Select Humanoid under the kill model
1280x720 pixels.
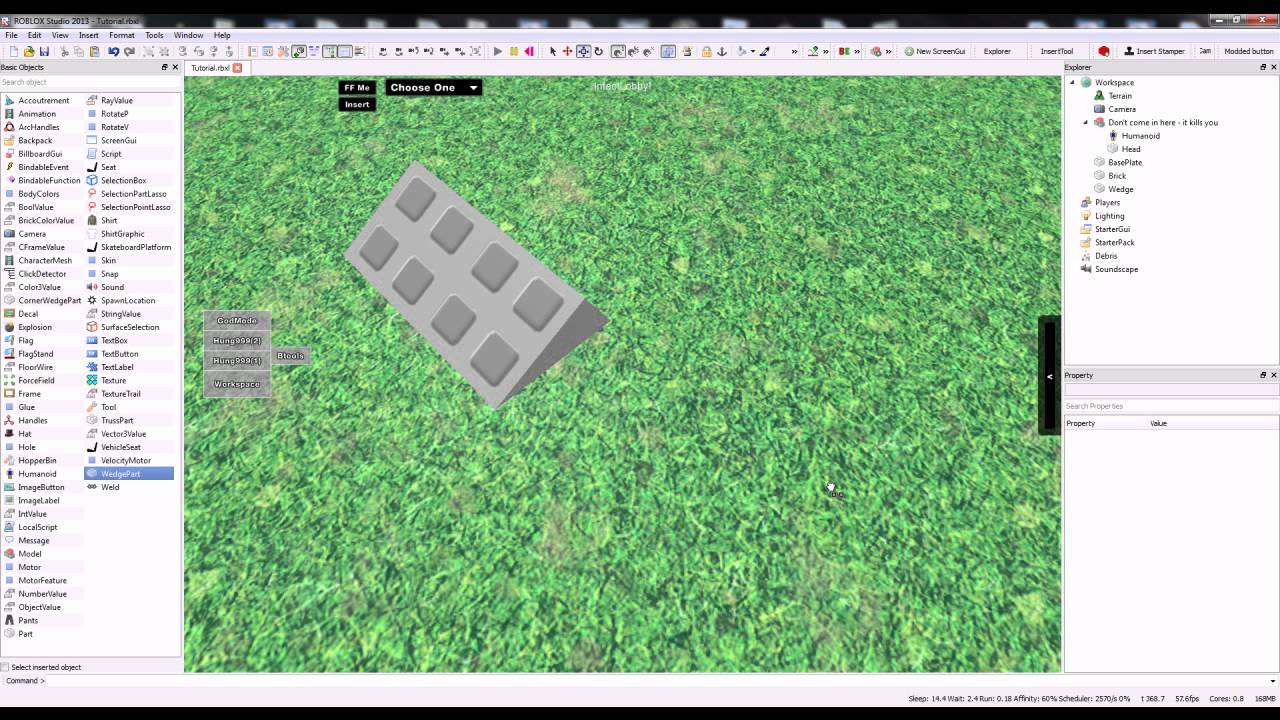(1140, 136)
